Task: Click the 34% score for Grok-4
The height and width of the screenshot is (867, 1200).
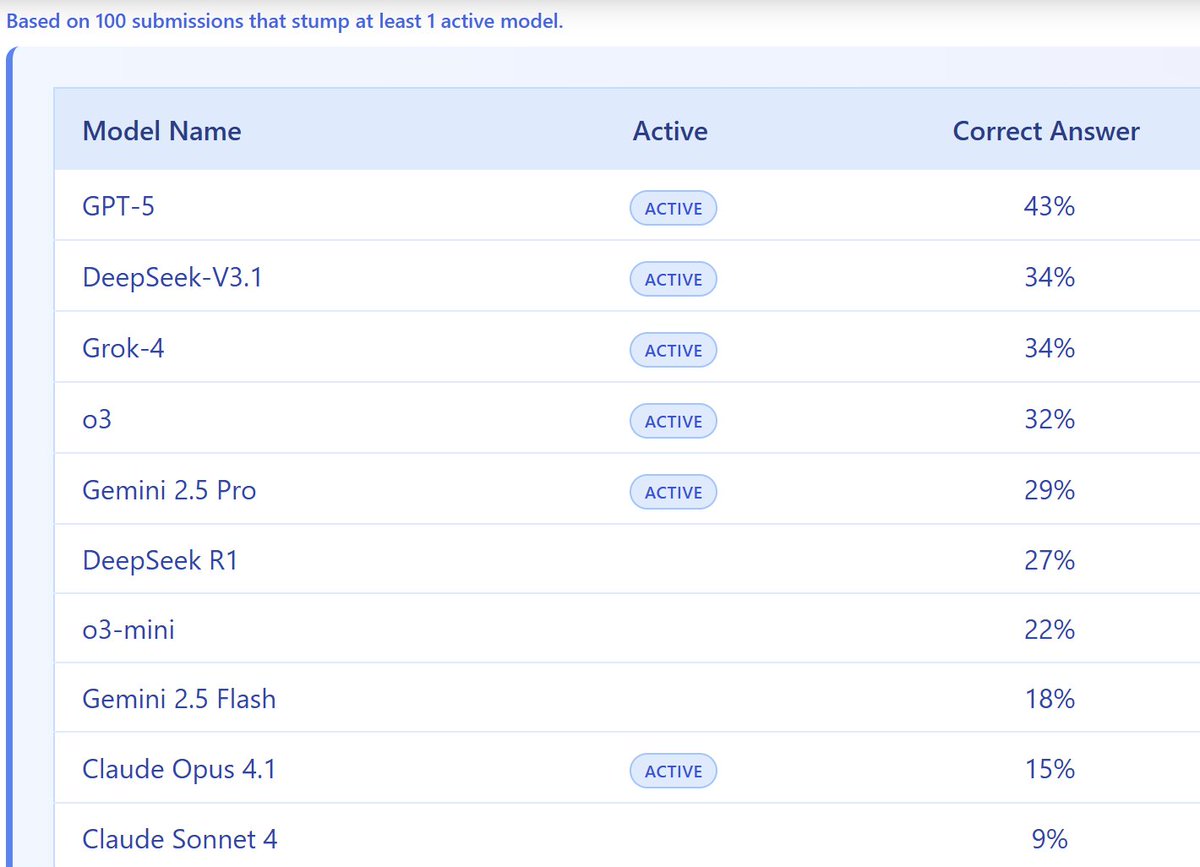Action: [1049, 350]
